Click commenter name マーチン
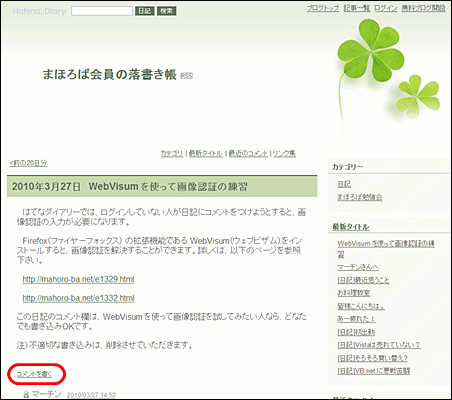 47,394
